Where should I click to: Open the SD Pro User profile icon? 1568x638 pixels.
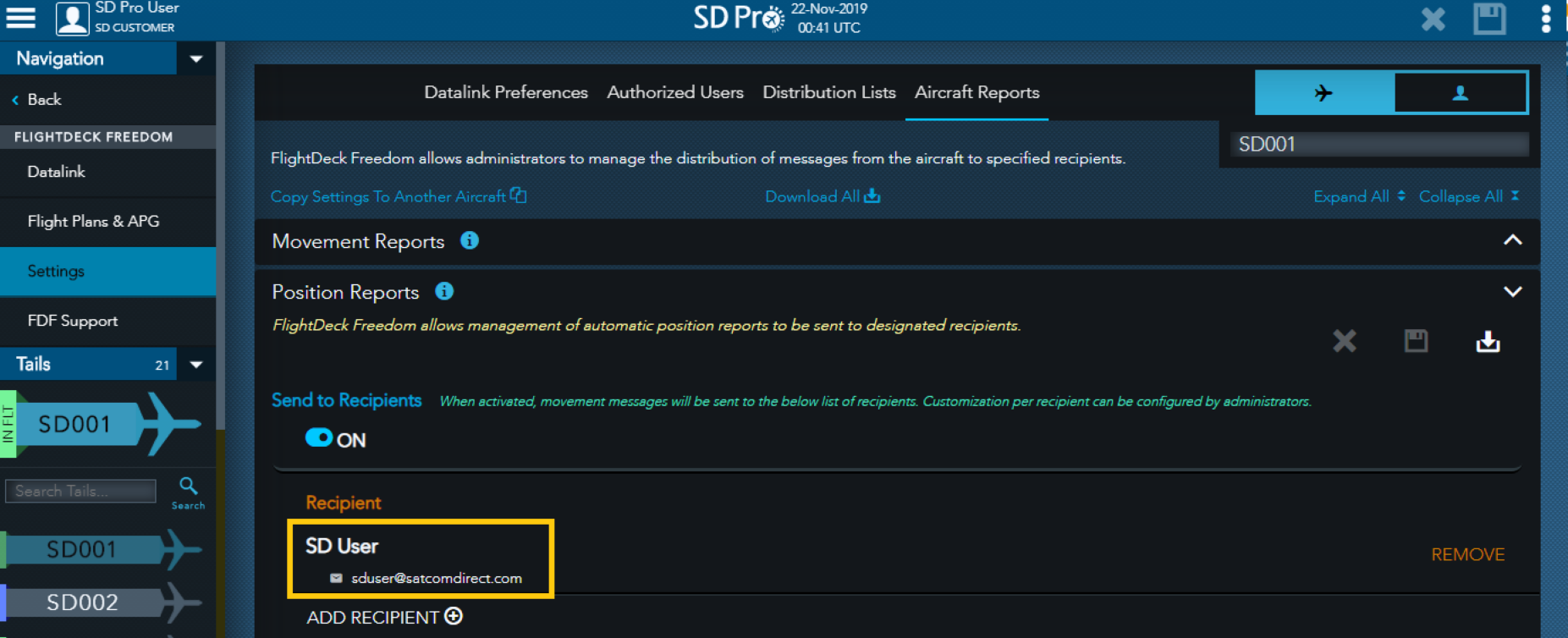73,19
